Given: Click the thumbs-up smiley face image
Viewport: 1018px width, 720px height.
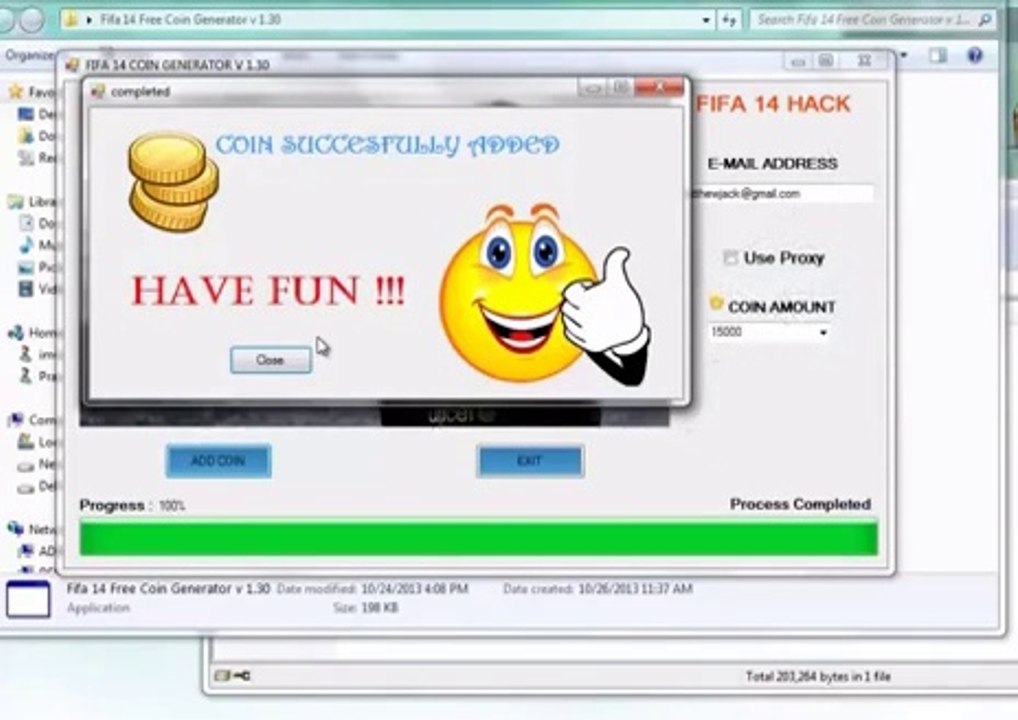Looking at the screenshot, I should coord(544,293).
